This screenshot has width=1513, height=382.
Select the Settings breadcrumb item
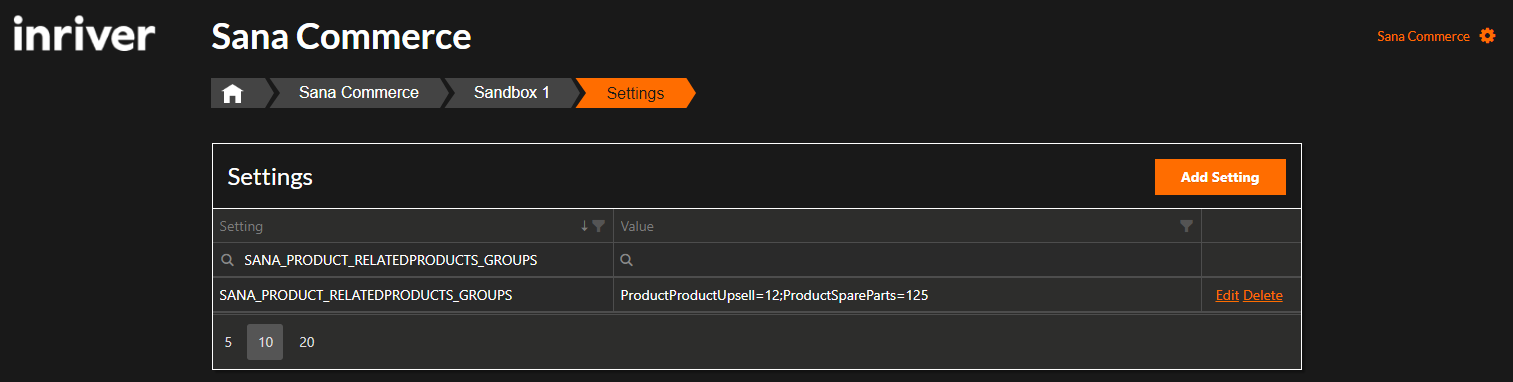[635, 93]
